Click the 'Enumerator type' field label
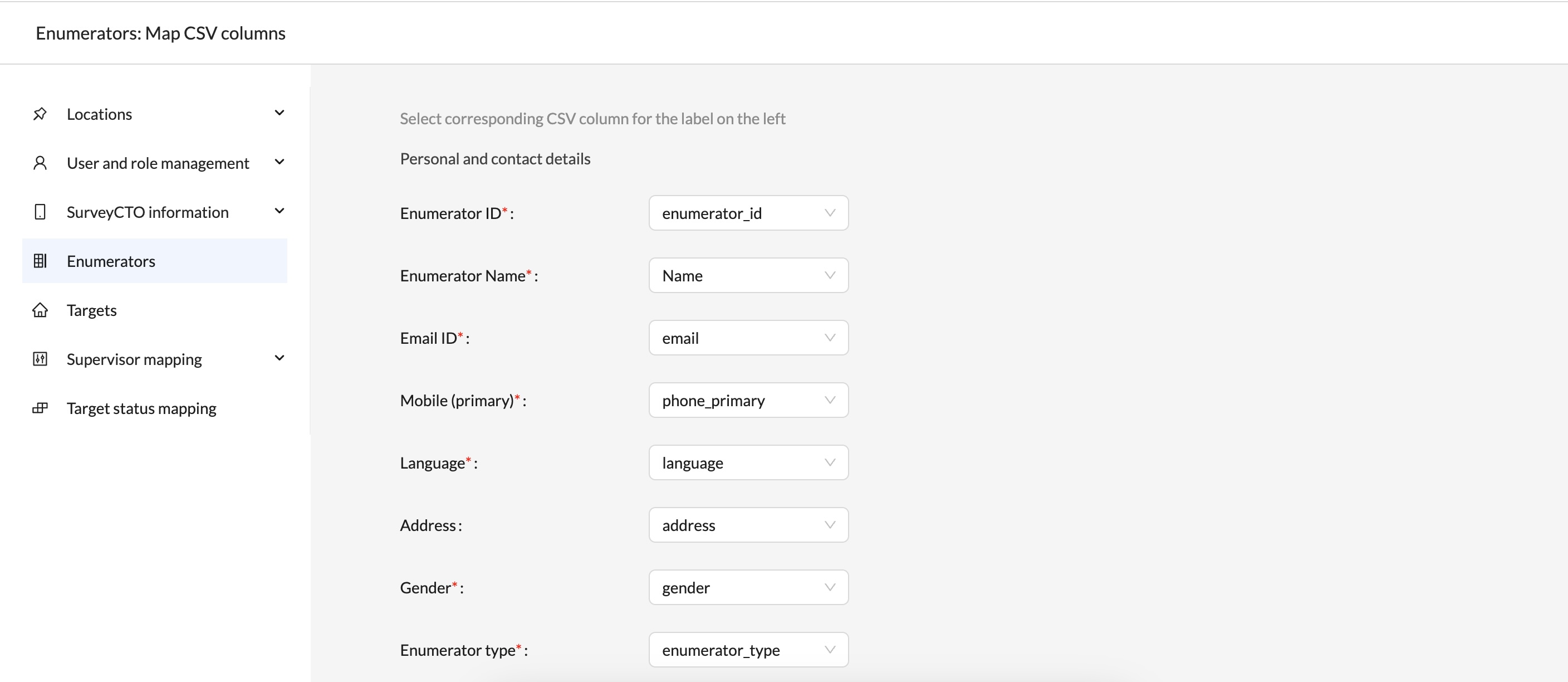 464,650
